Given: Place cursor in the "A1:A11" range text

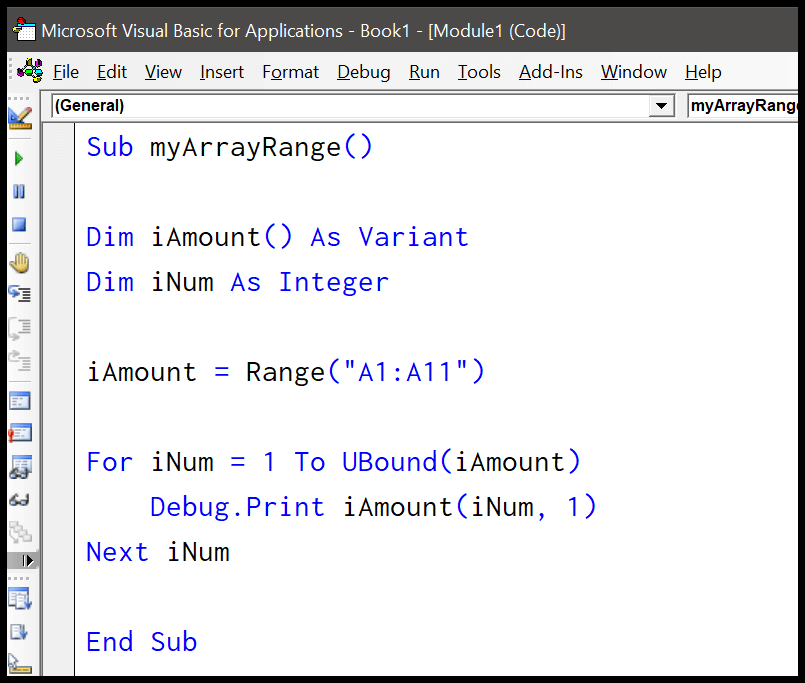Looking at the screenshot, I should click(x=406, y=372).
